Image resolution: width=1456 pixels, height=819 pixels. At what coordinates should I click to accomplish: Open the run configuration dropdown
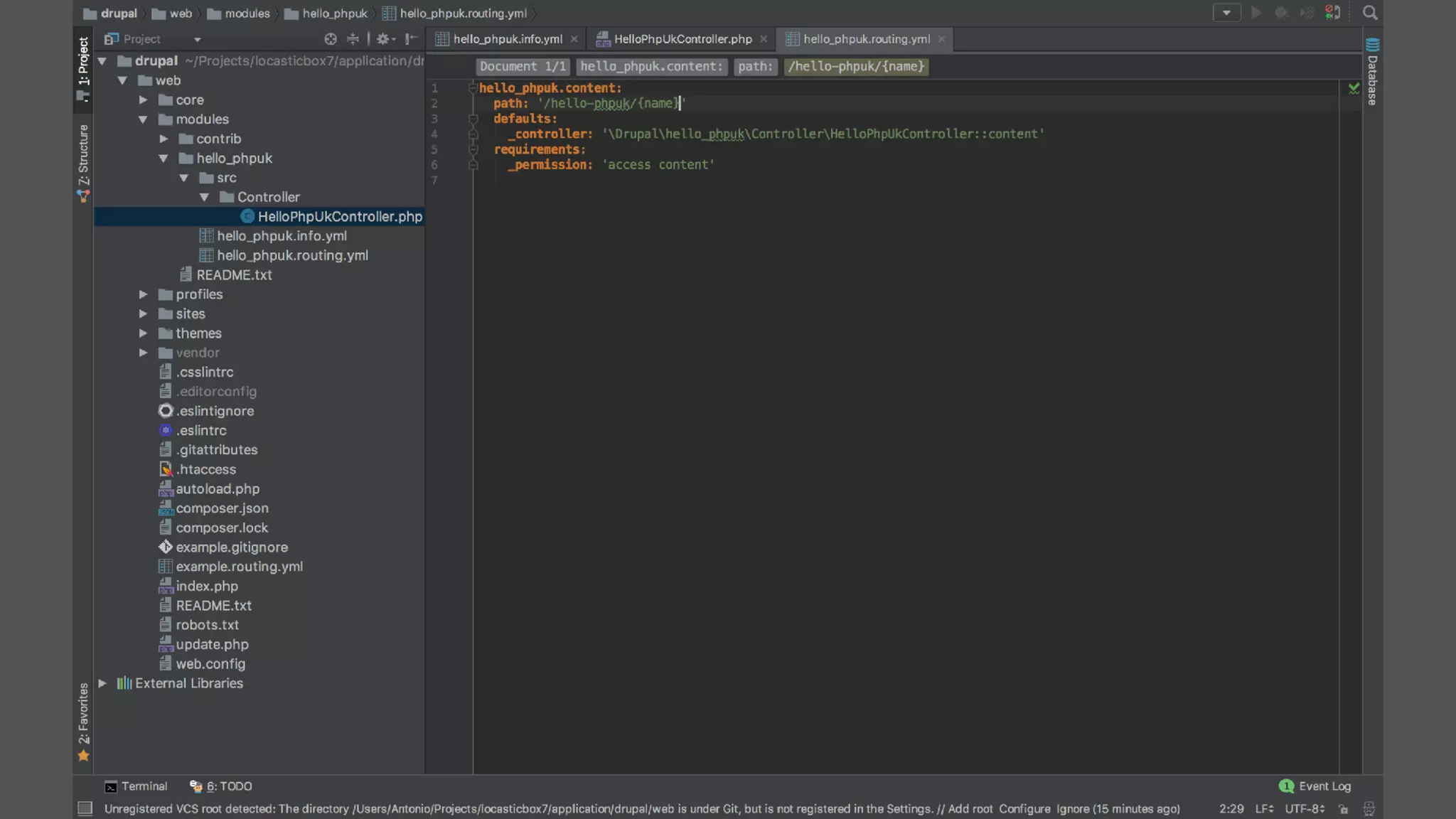(x=1226, y=13)
